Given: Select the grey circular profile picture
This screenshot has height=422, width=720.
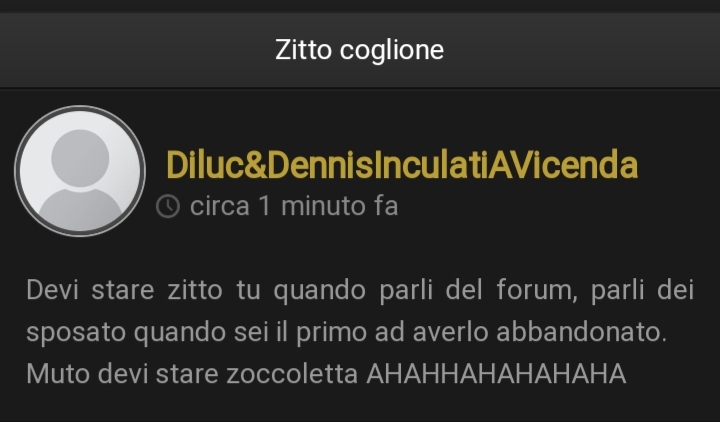Looking at the screenshot, I should click(x=80, y=171).
